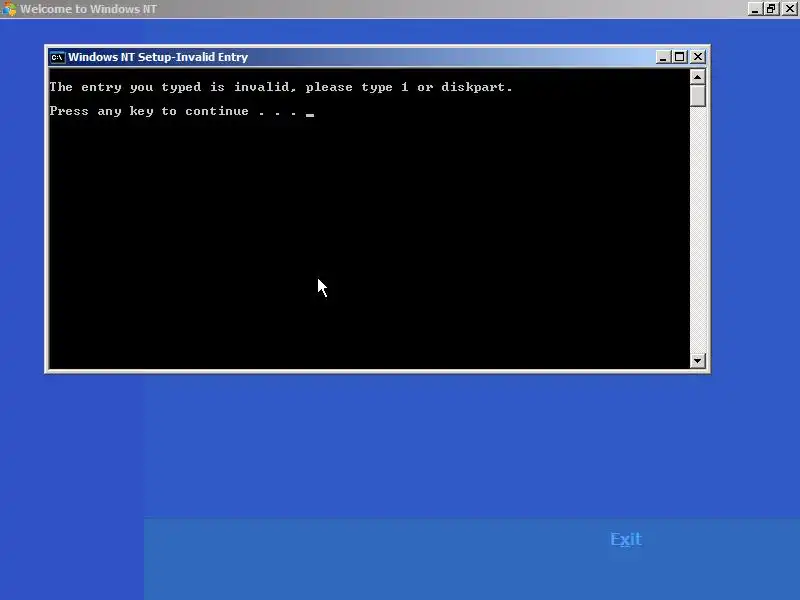Click the Exit link at the bottom
The height and width of the screenshot is (600, 800).
click(x=626, y=539)
